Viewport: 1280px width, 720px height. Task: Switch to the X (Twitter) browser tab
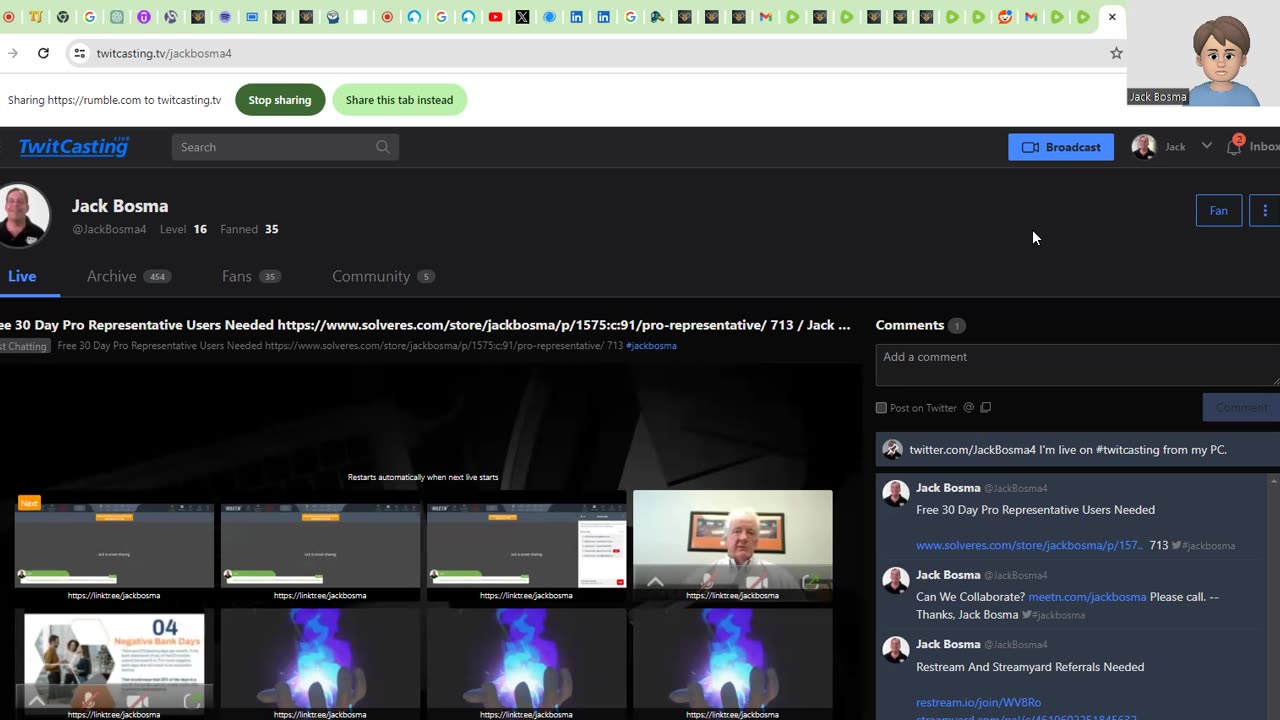(x=522, y=17)
